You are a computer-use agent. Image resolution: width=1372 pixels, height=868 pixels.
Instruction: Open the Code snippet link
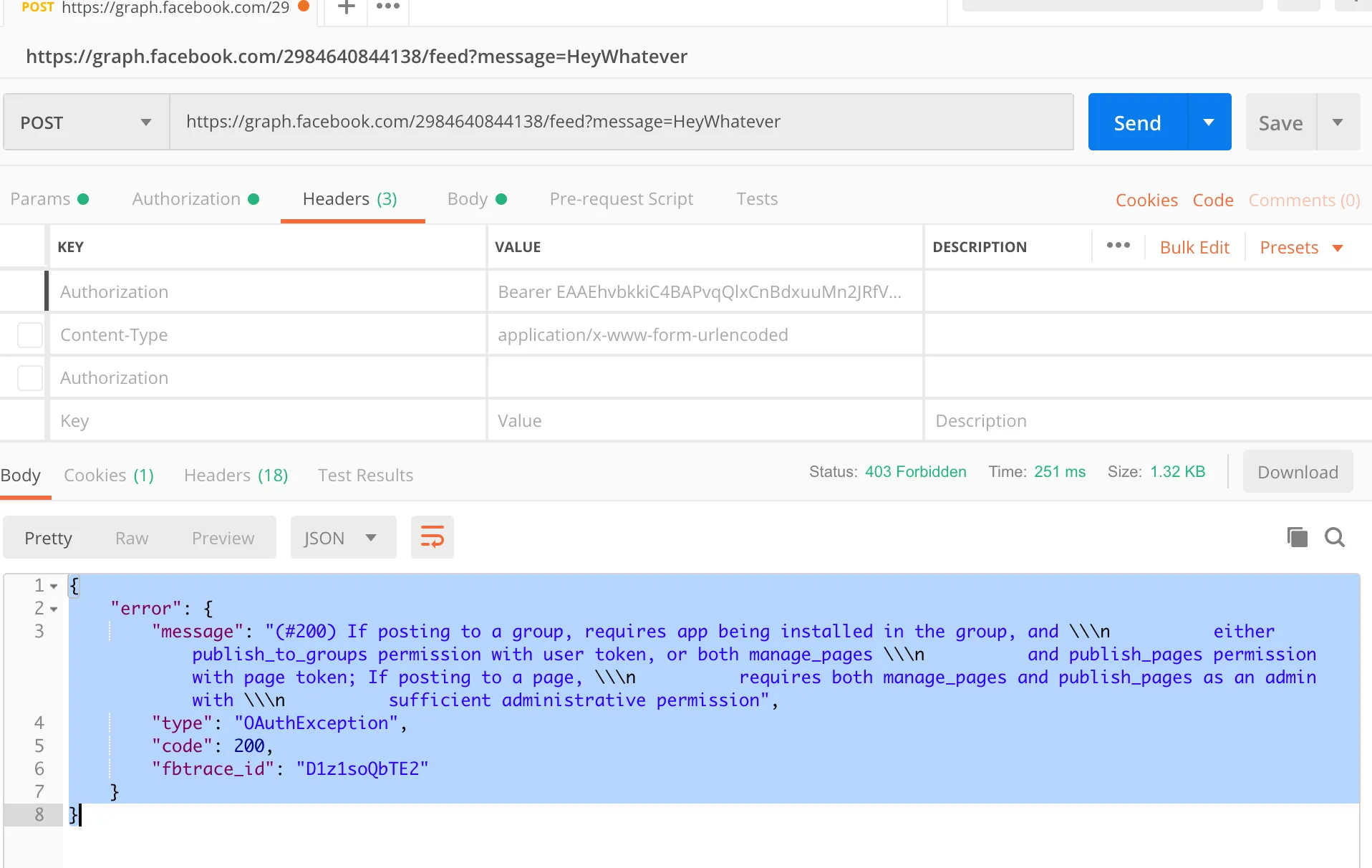tap(1213, 201)
